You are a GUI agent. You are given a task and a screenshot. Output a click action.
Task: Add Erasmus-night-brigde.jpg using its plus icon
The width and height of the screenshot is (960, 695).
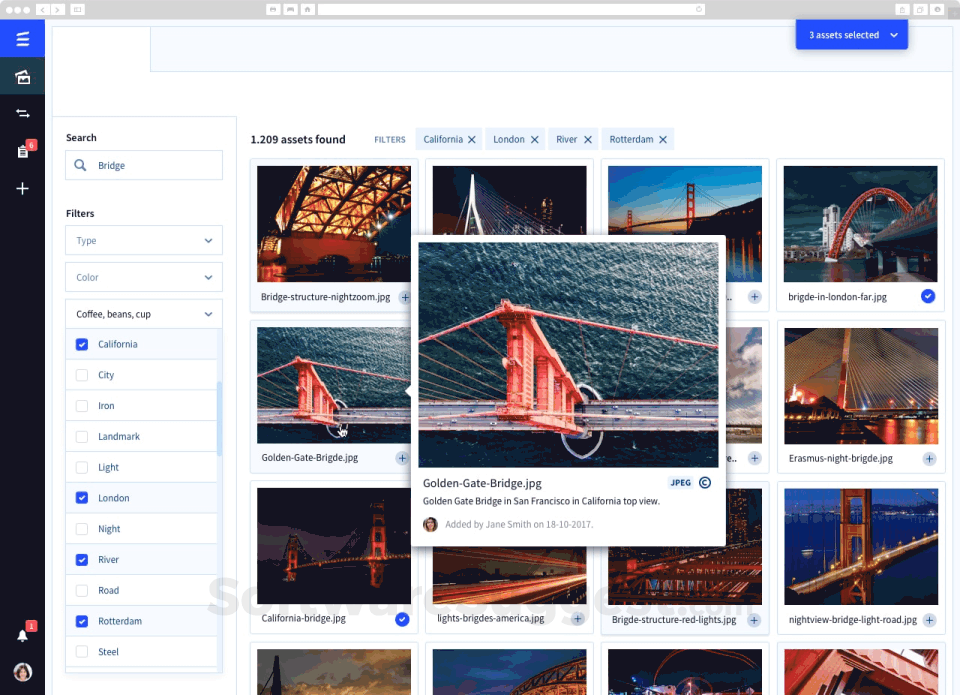929,458
